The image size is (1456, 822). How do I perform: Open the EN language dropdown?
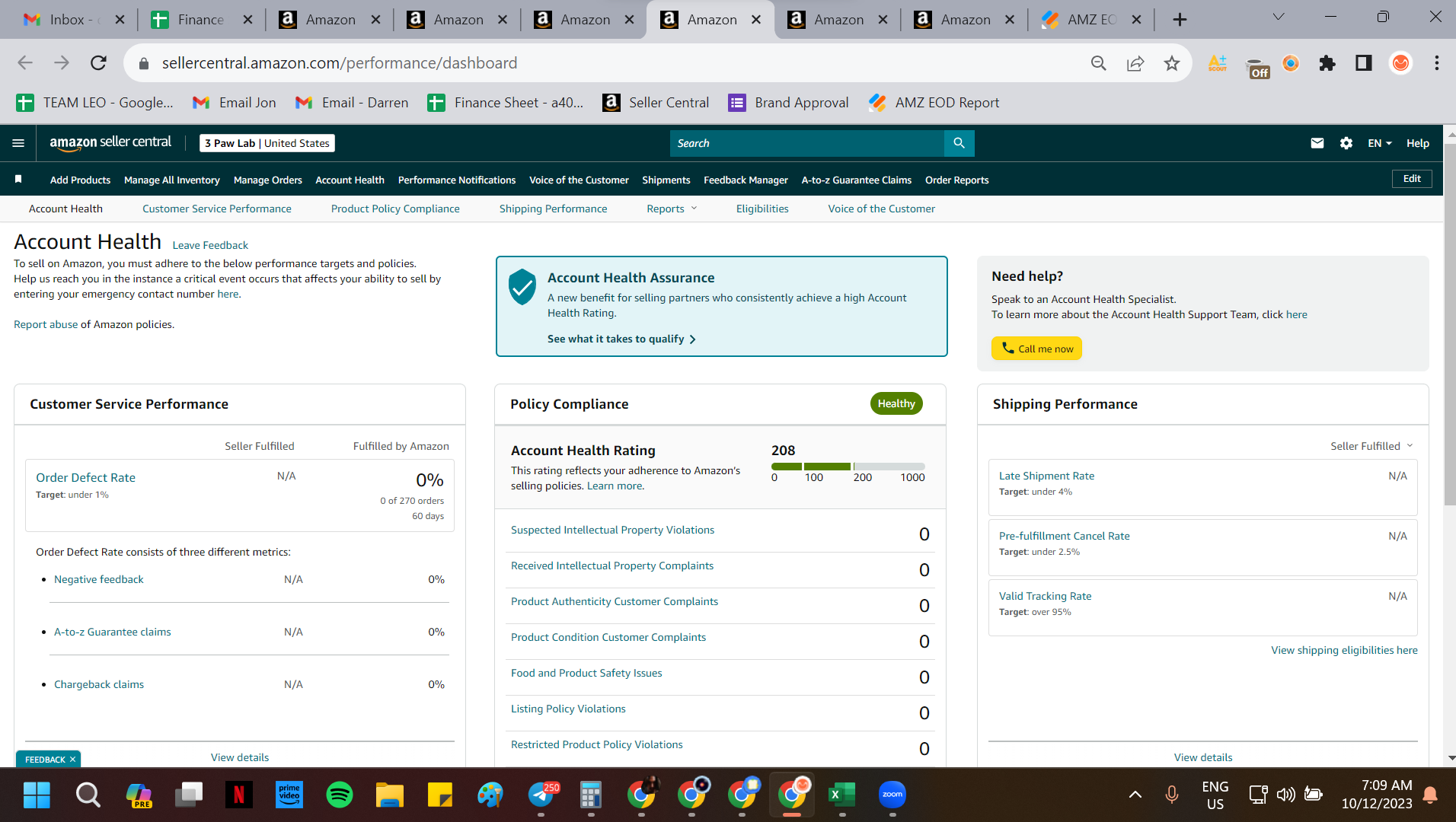point(1380,143)
